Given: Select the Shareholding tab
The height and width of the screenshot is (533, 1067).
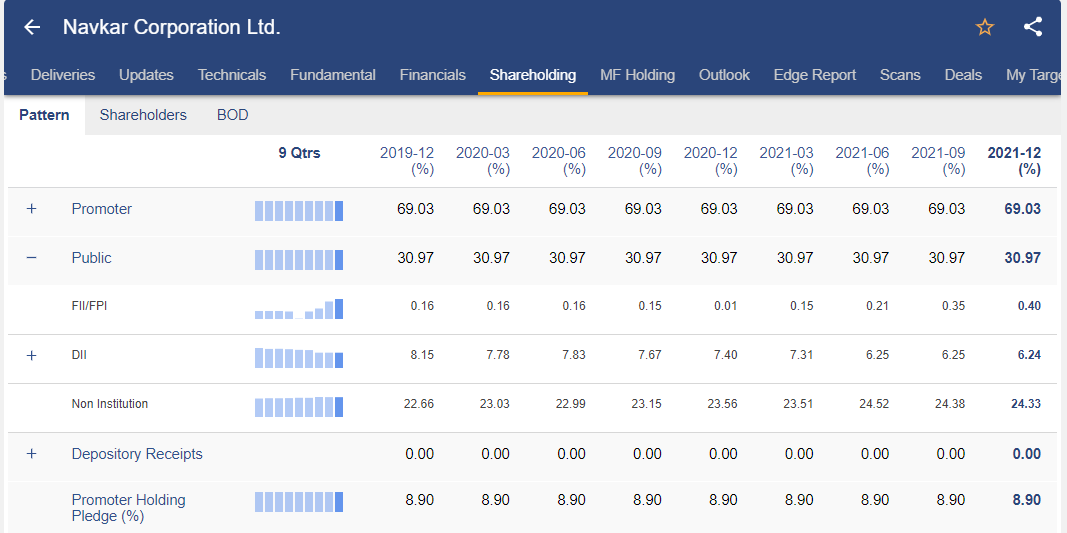Looking at the screenshot, I should coord(533,75).
